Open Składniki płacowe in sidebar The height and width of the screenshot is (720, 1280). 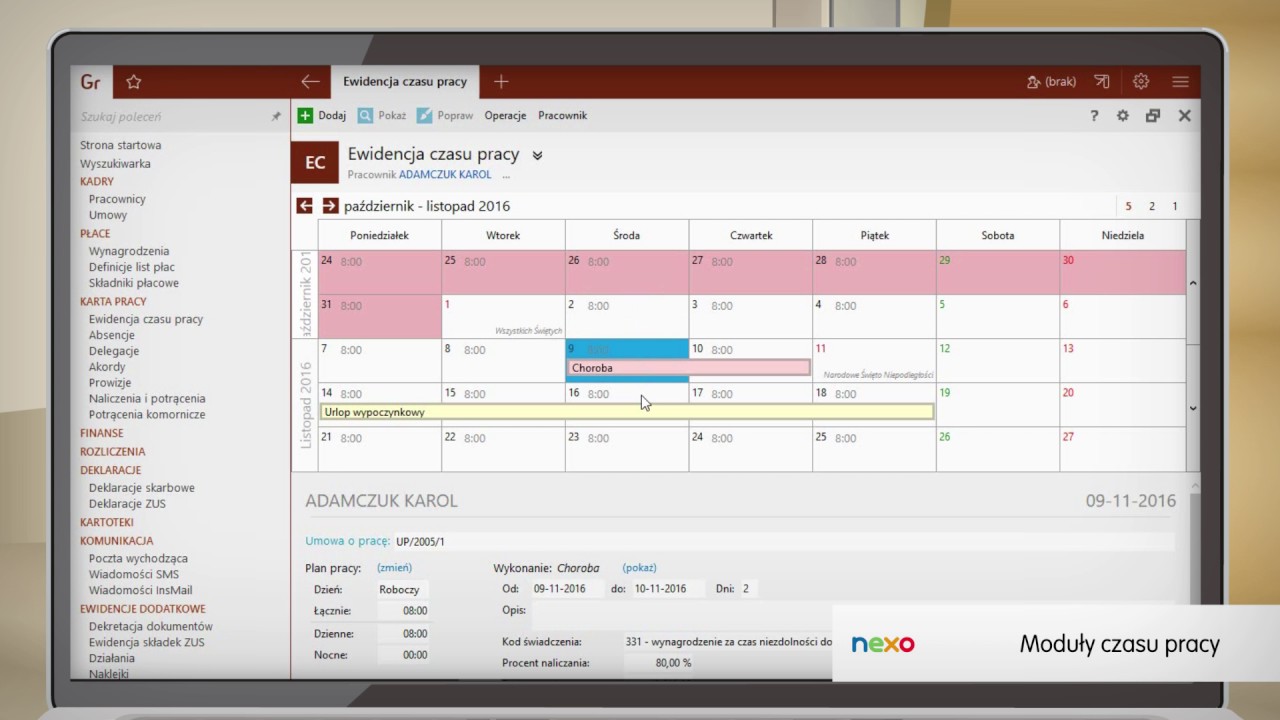[134, 283]
